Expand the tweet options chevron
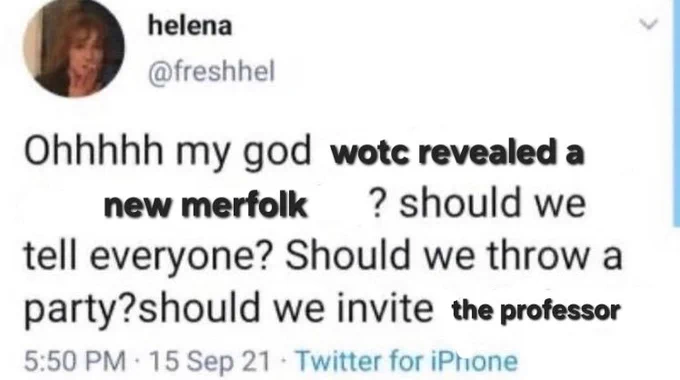 tap(649, 24)
